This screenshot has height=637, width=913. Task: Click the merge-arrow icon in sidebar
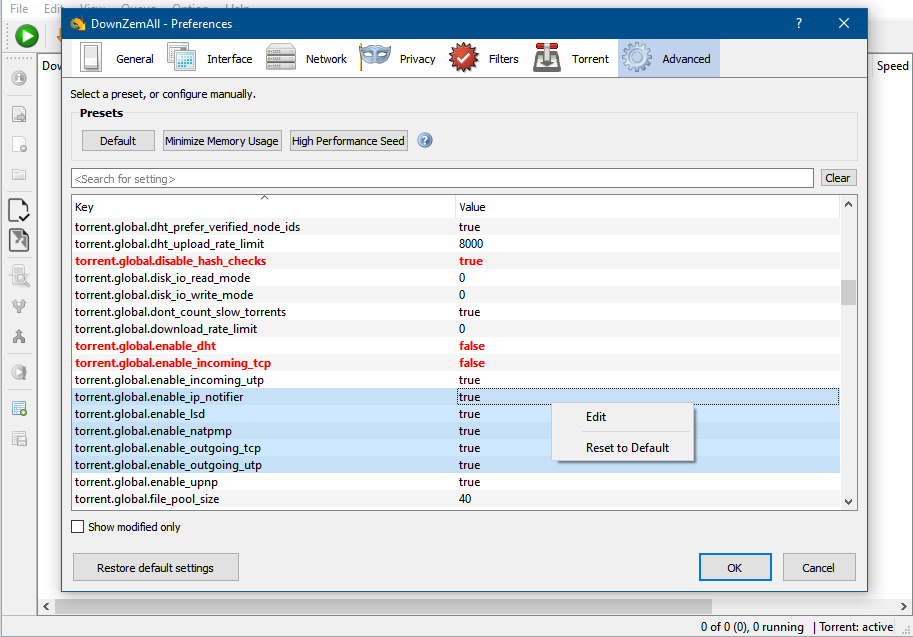pos(19,337)
